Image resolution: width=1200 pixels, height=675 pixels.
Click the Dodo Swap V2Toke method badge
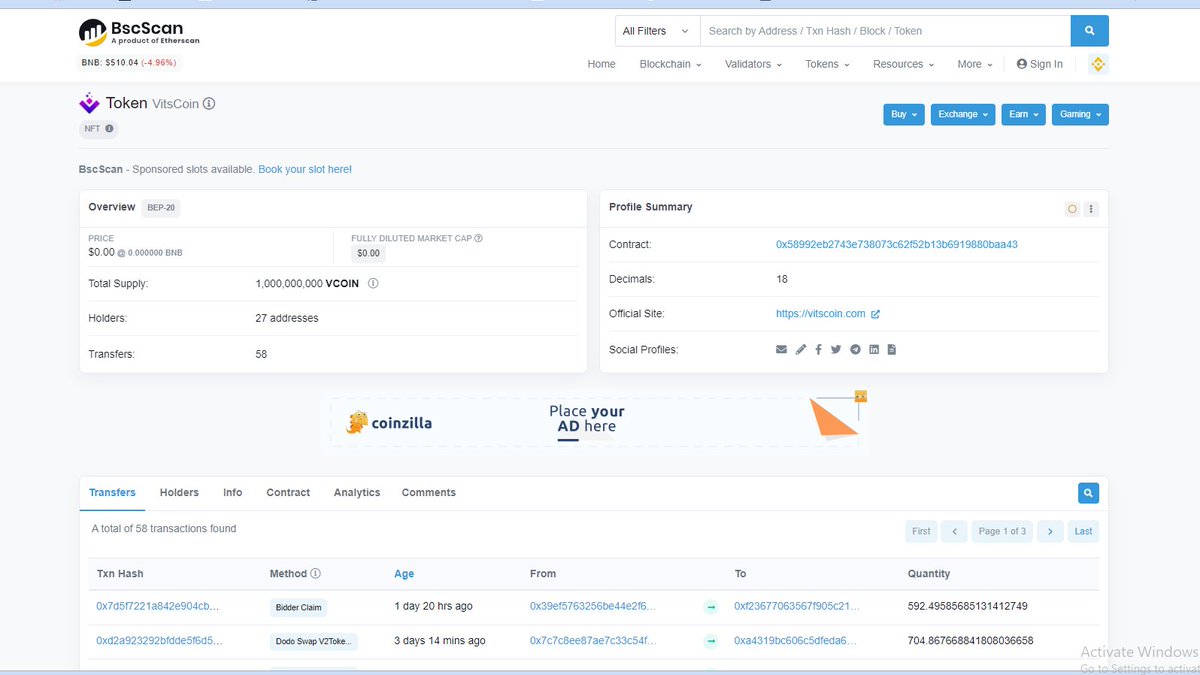tap(314, 641)
